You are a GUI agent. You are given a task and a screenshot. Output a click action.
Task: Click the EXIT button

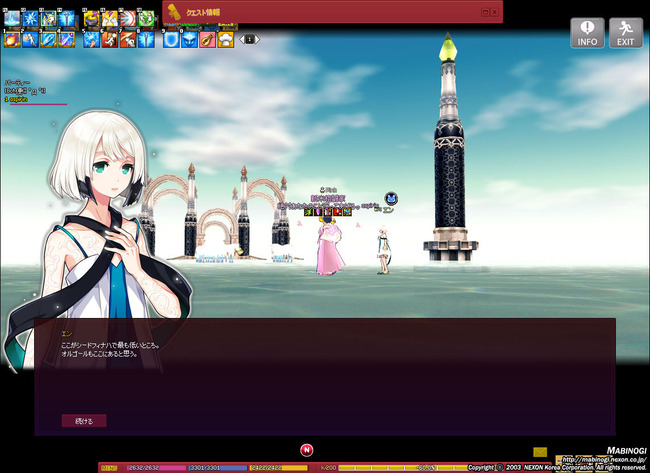pyautogui.click(x=626, y=33)
